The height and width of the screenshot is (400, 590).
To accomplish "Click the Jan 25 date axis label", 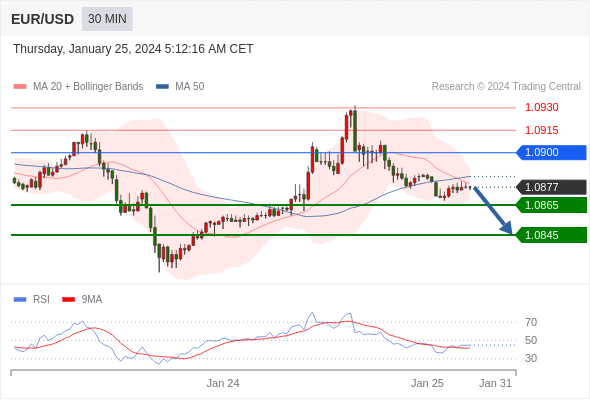I will point(427,383).
